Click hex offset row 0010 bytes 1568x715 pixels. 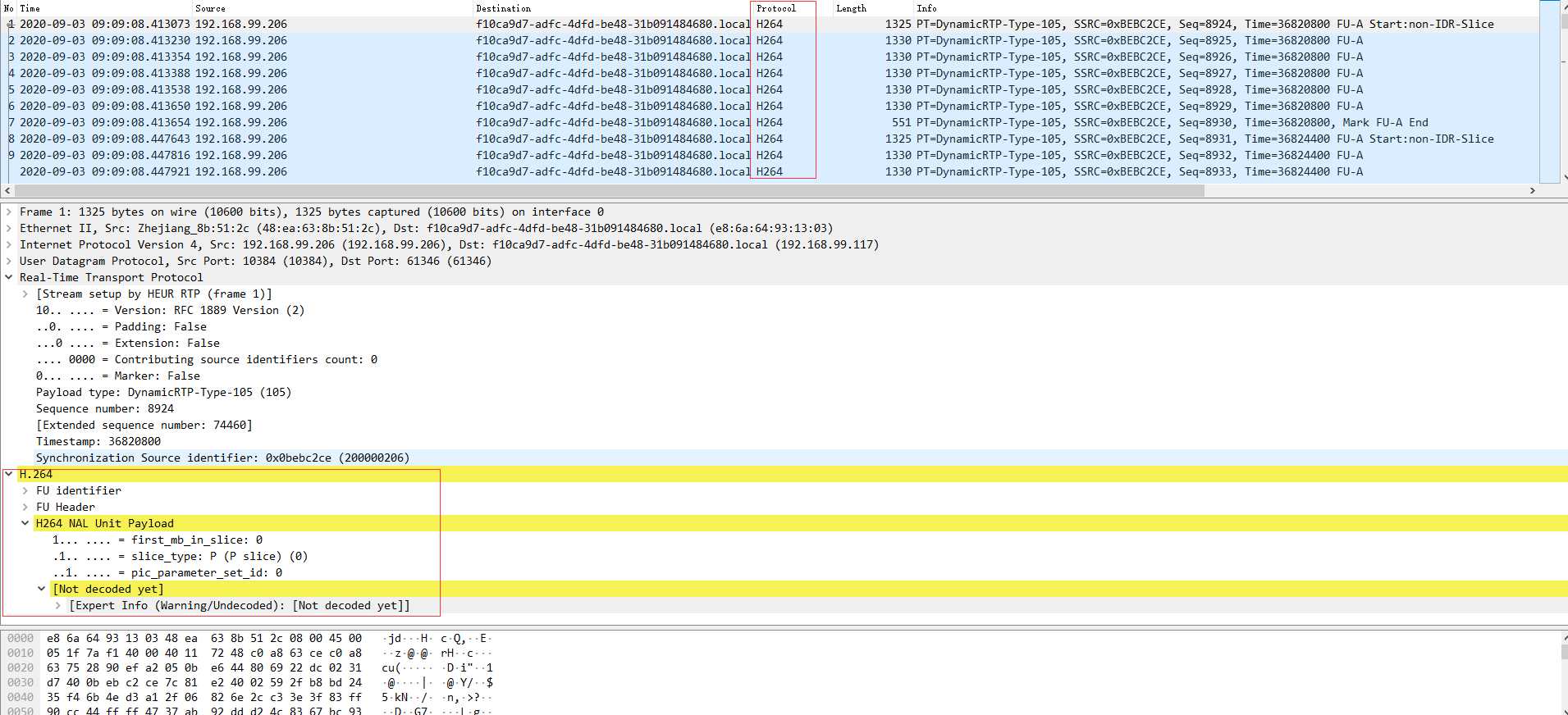[204, 653]
